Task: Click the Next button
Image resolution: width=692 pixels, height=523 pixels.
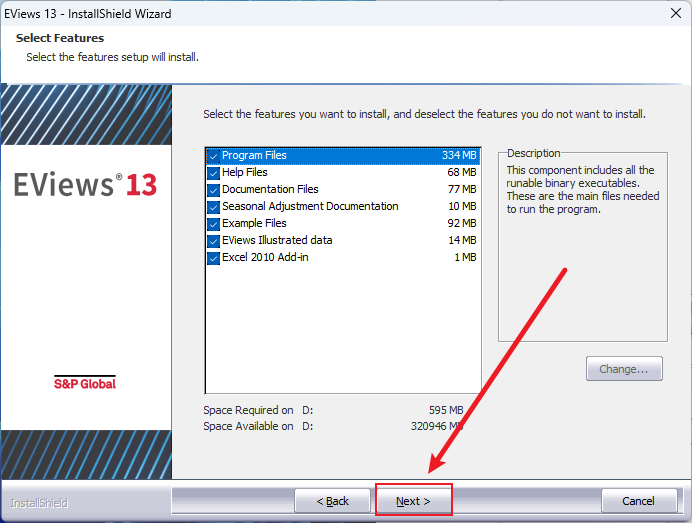Action: 414,501
